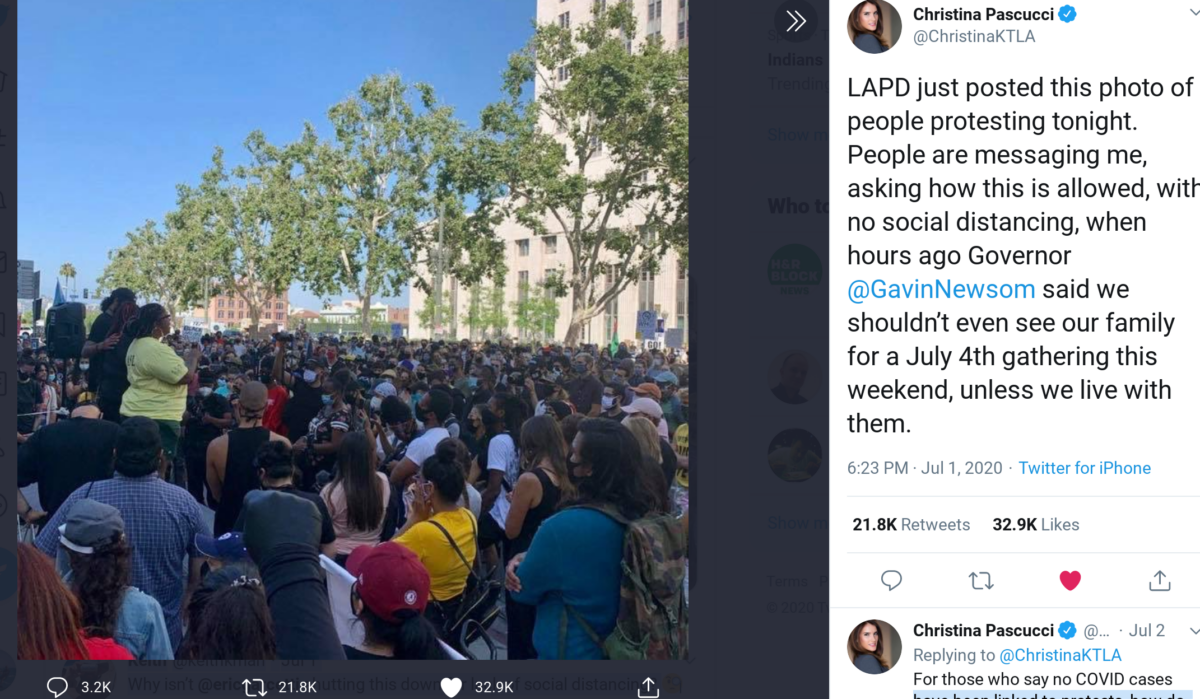Collapse sidebar with double chevron button
The image size is (1200, 699).
pos(796,21)
